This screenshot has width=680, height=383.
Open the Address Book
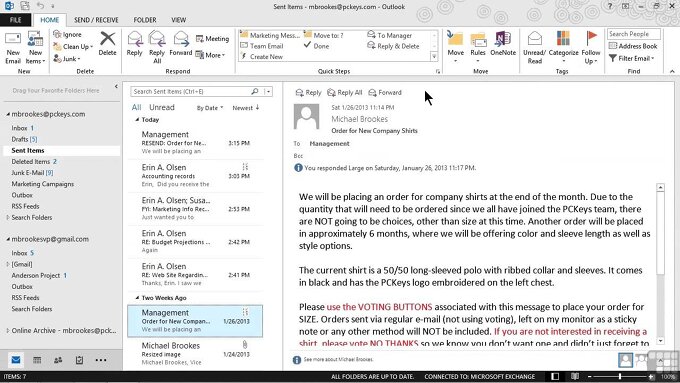point(633,46)
